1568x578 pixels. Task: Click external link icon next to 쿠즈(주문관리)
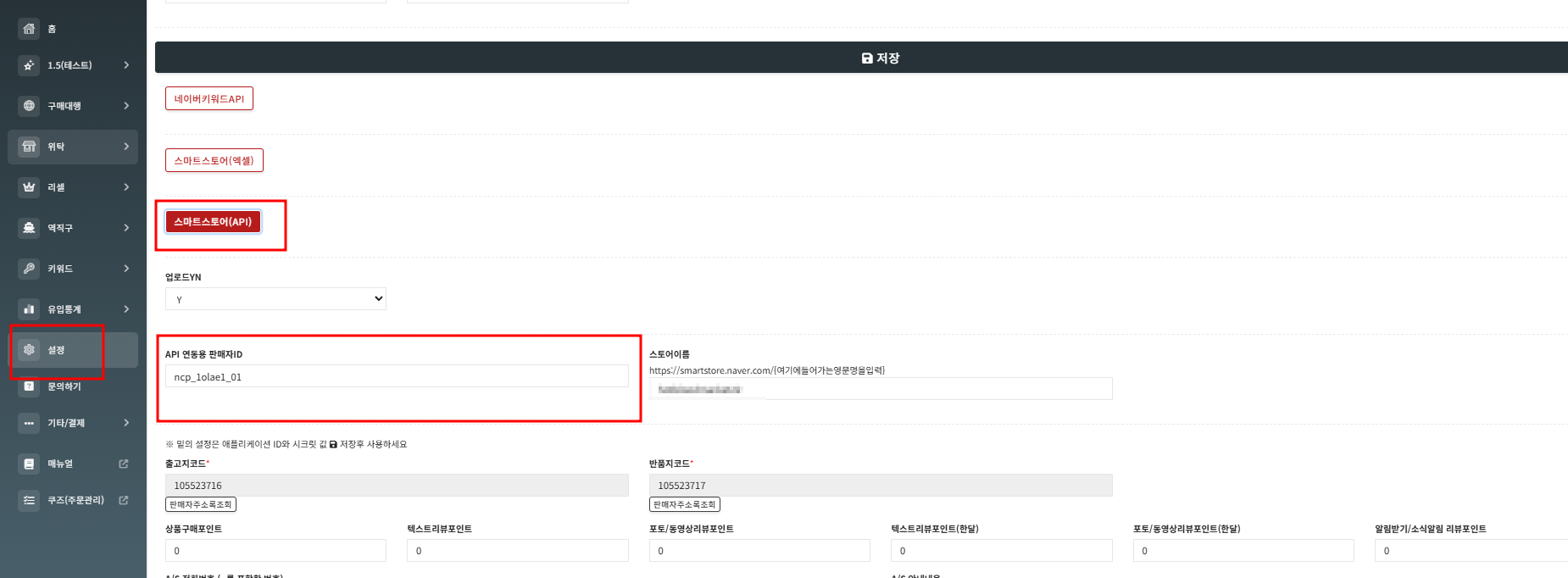(124, 500)
